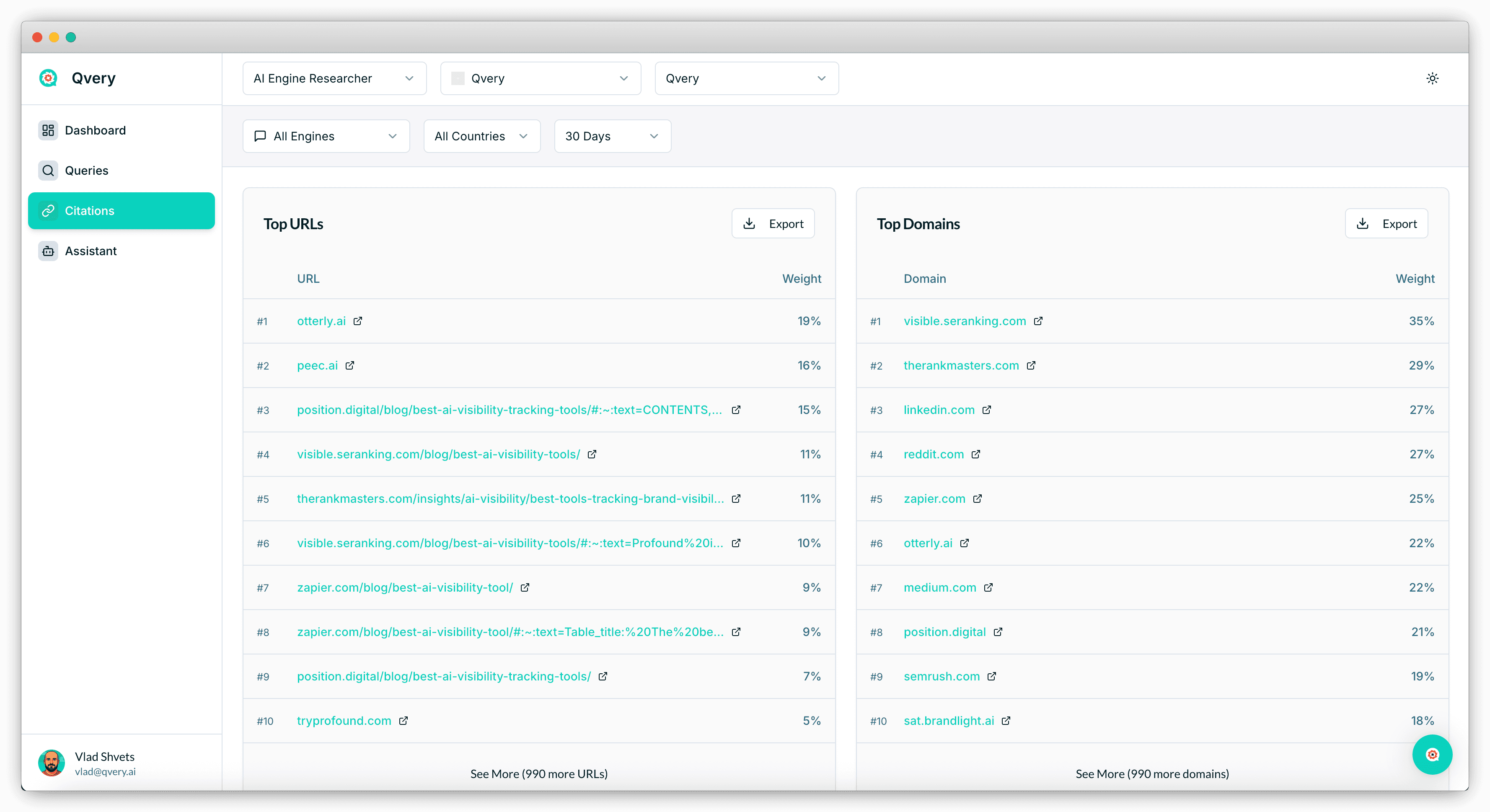Click Vlad Shvets profile avatar
This screenshot has width=1490, height=812.
click(52, 763)
